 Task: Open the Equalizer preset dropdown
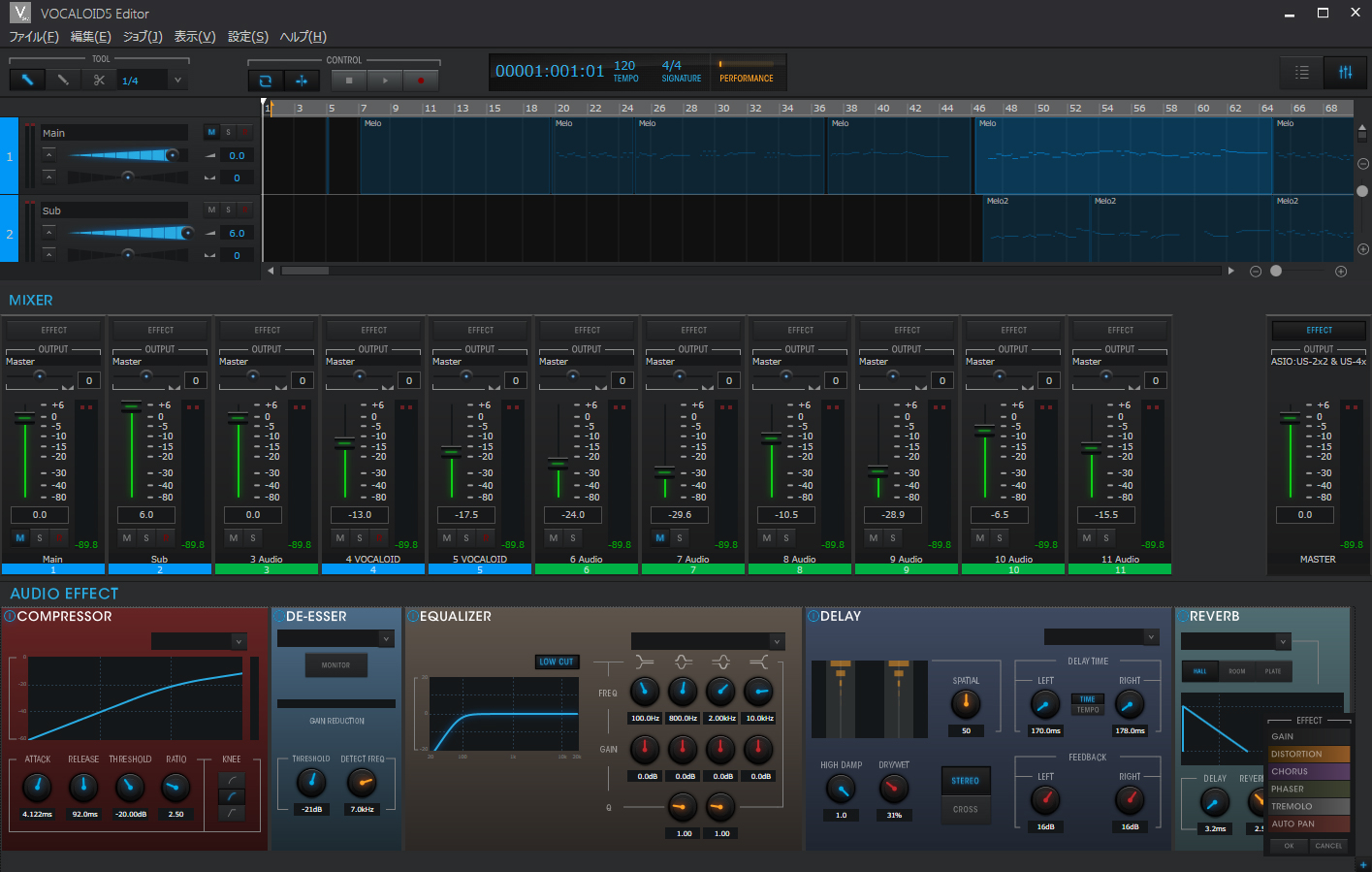pos(777,641)
